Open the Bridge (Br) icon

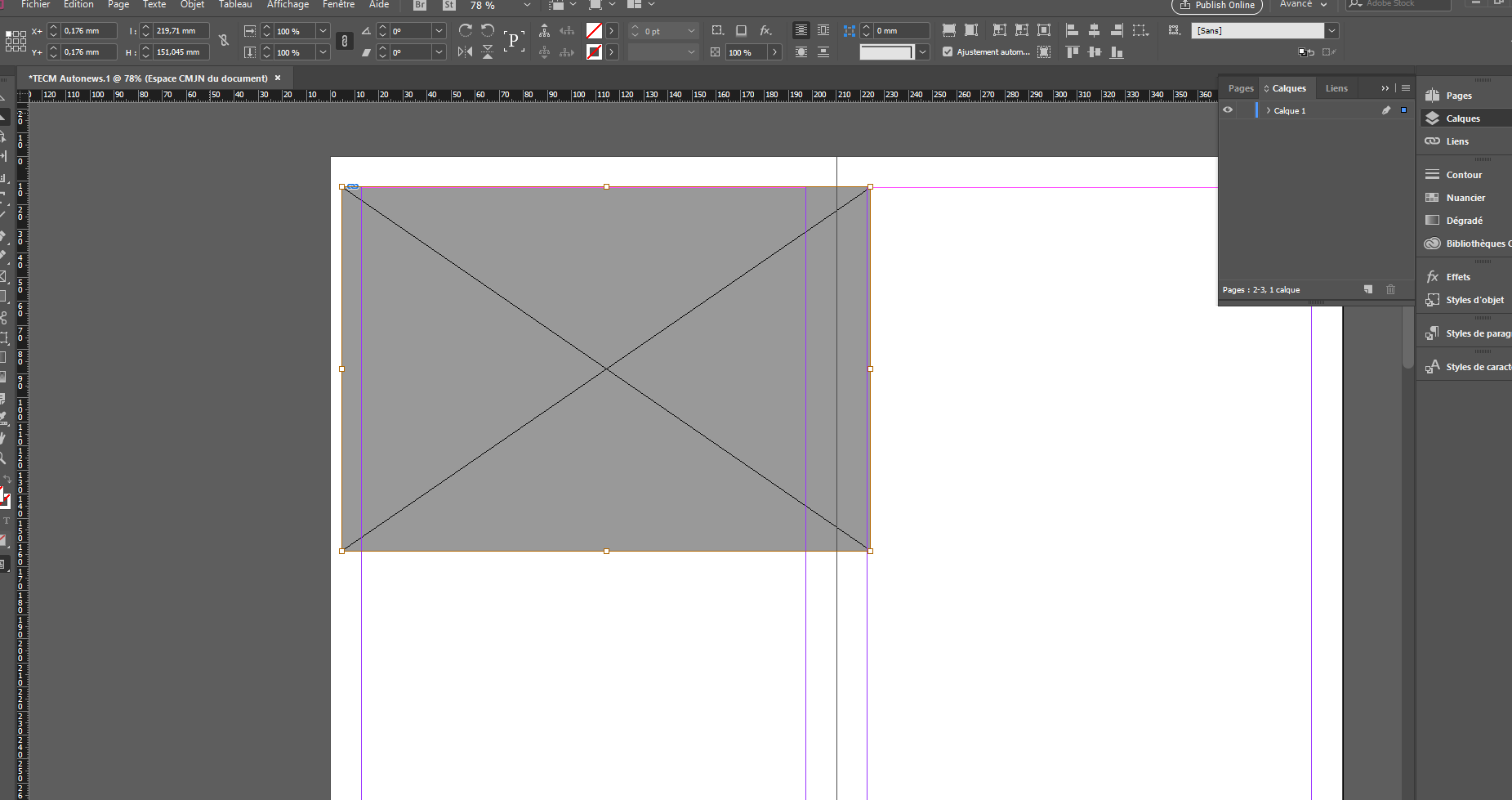click(420, 5)
